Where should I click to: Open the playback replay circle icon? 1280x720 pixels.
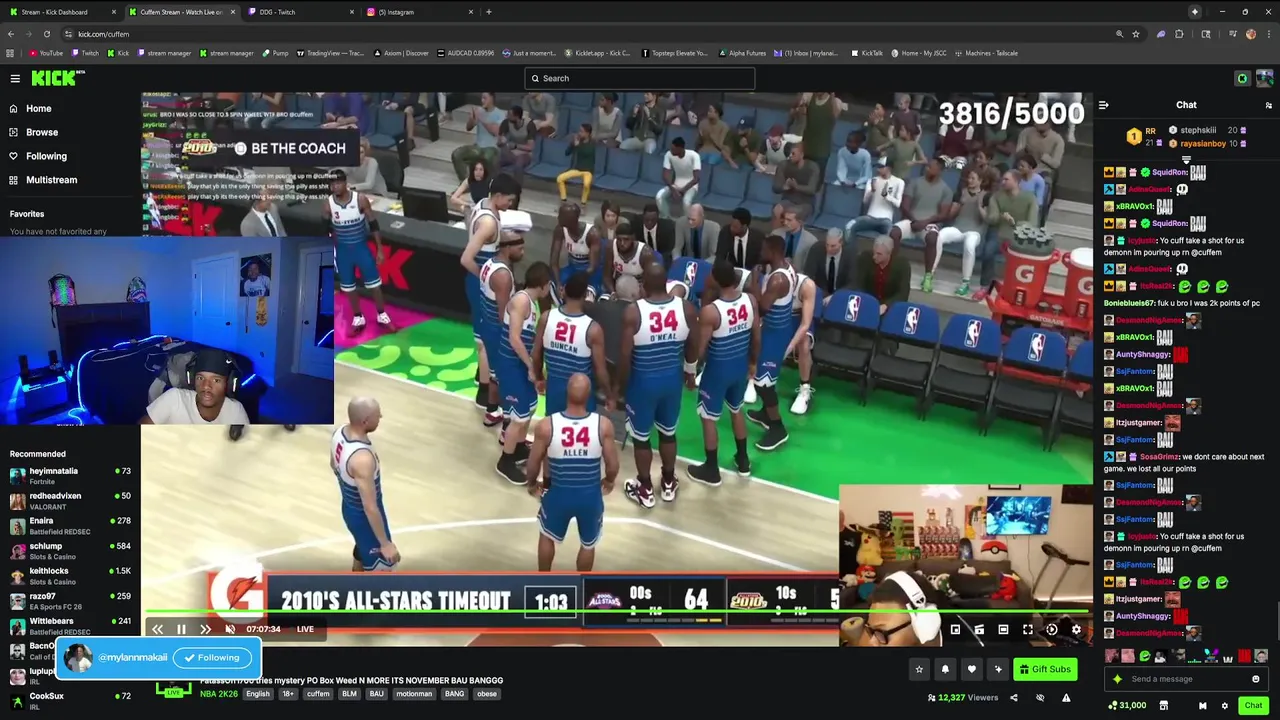point(1051,629)
